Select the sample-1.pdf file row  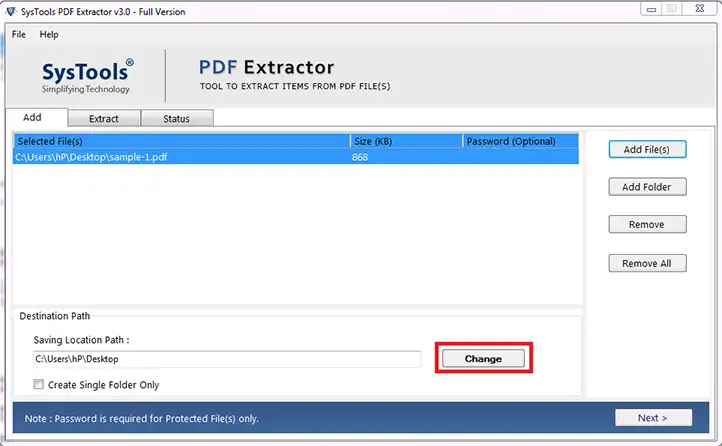click(x=296, y=157)
